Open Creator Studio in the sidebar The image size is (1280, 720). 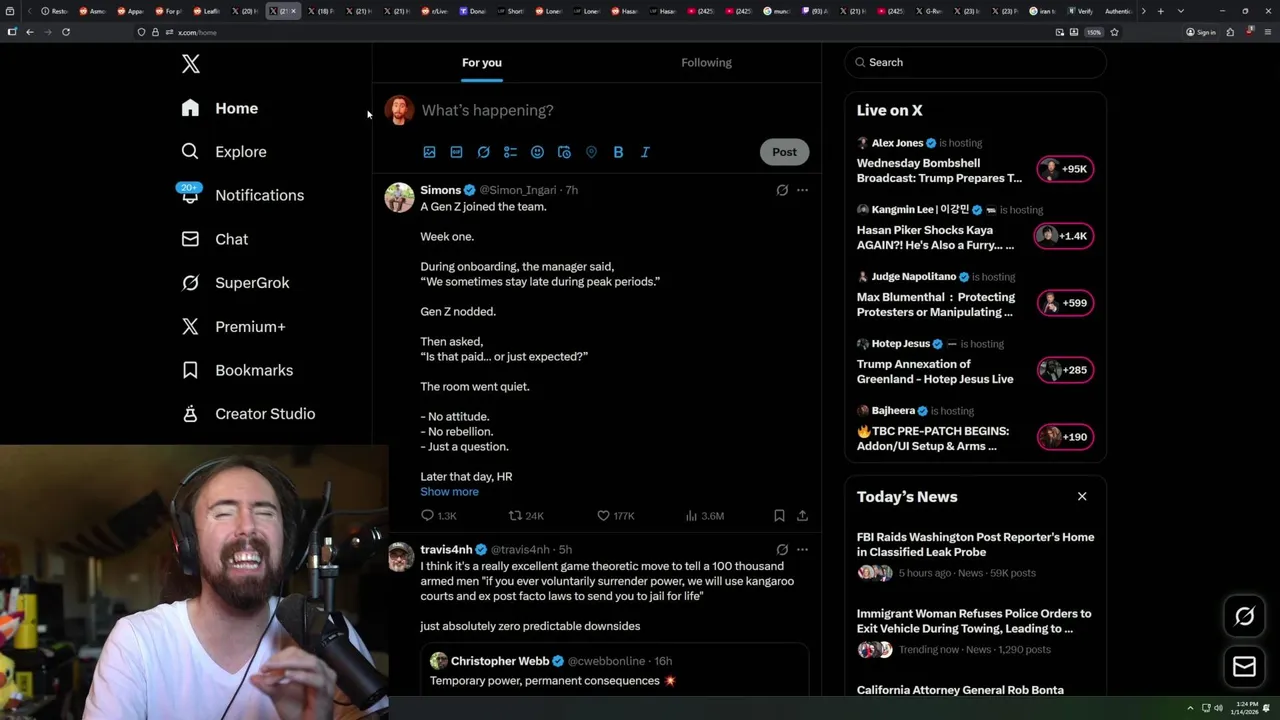[248, 414]
